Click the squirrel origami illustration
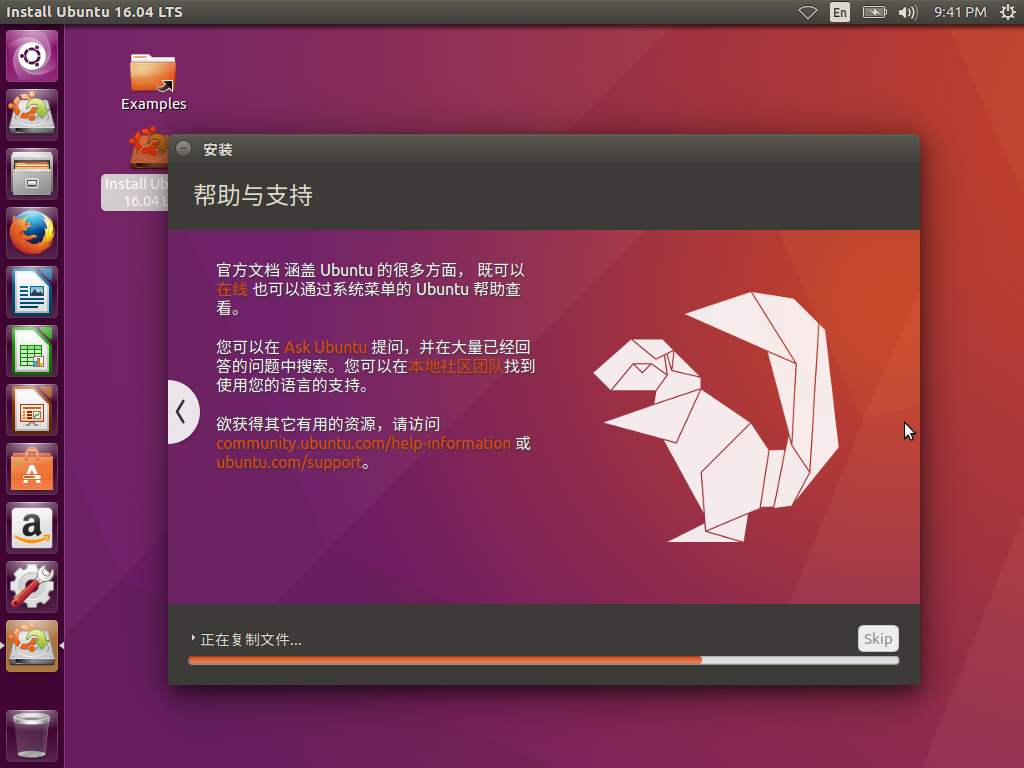The height and width of the screenshot is (768, 1024). coord(716,417)
